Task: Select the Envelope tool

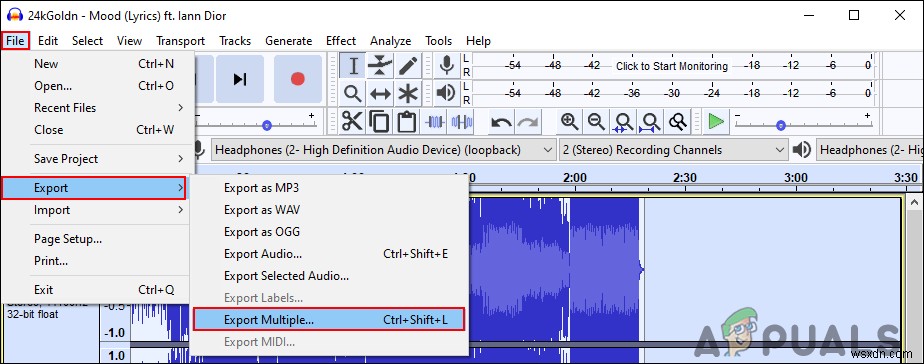Action: click(x=380, y=66)
